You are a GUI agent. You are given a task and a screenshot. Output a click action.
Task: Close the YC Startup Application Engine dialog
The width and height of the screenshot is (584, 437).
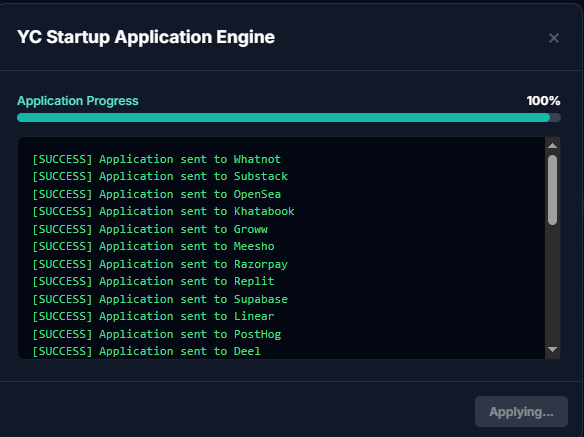[554, 38]
